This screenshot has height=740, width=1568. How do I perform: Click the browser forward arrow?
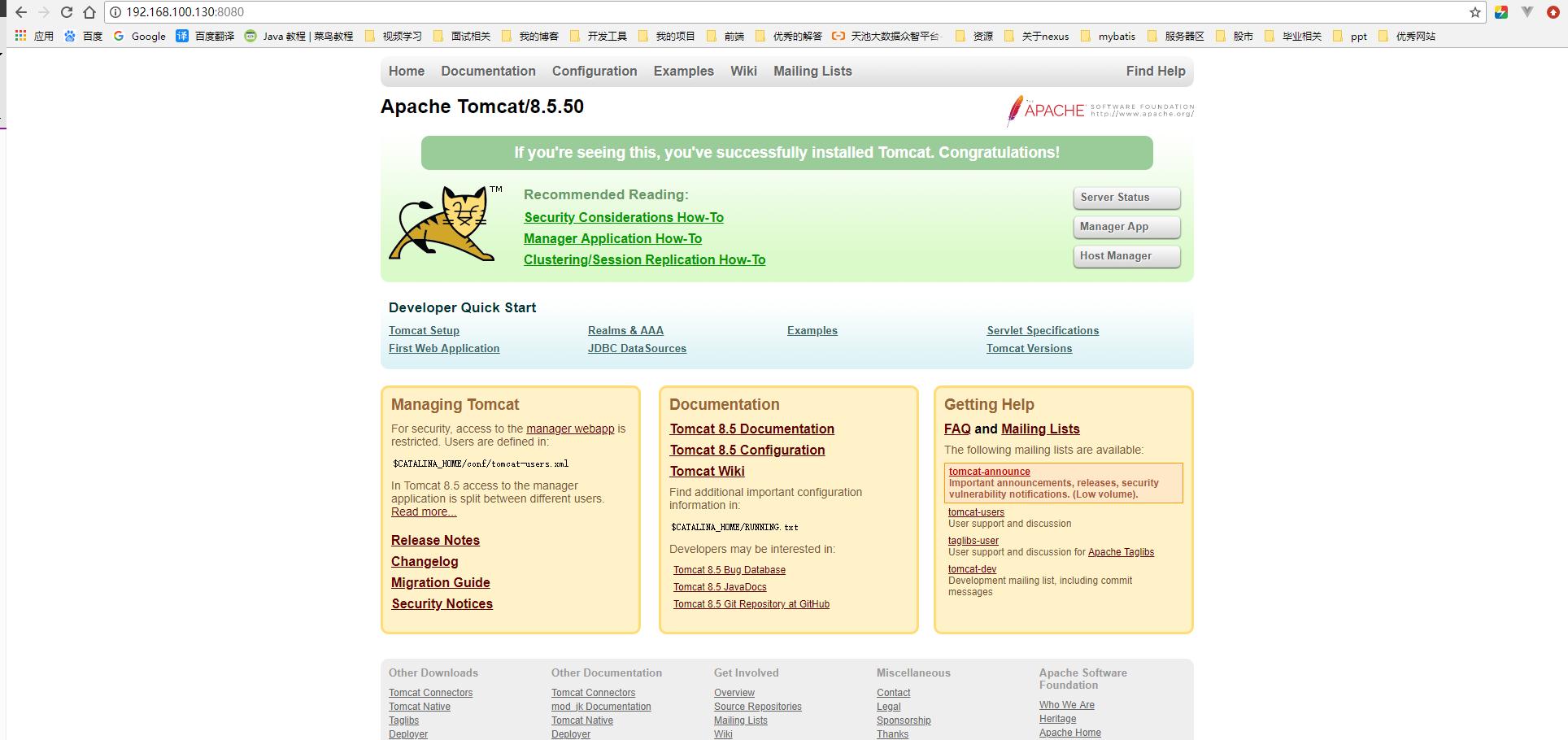click(44, 12)
